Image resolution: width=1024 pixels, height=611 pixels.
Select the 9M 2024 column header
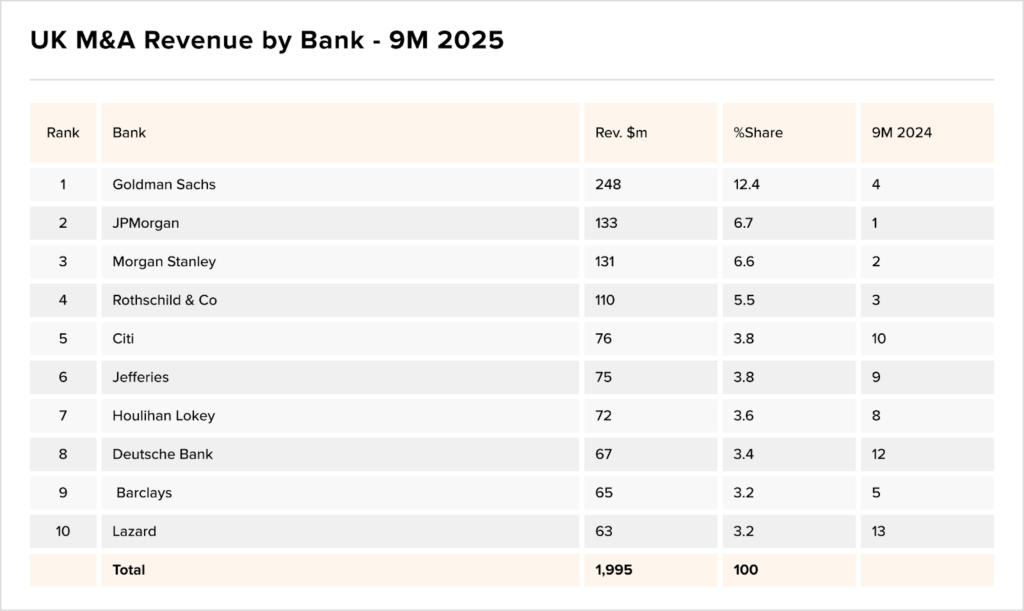point(902,133)
